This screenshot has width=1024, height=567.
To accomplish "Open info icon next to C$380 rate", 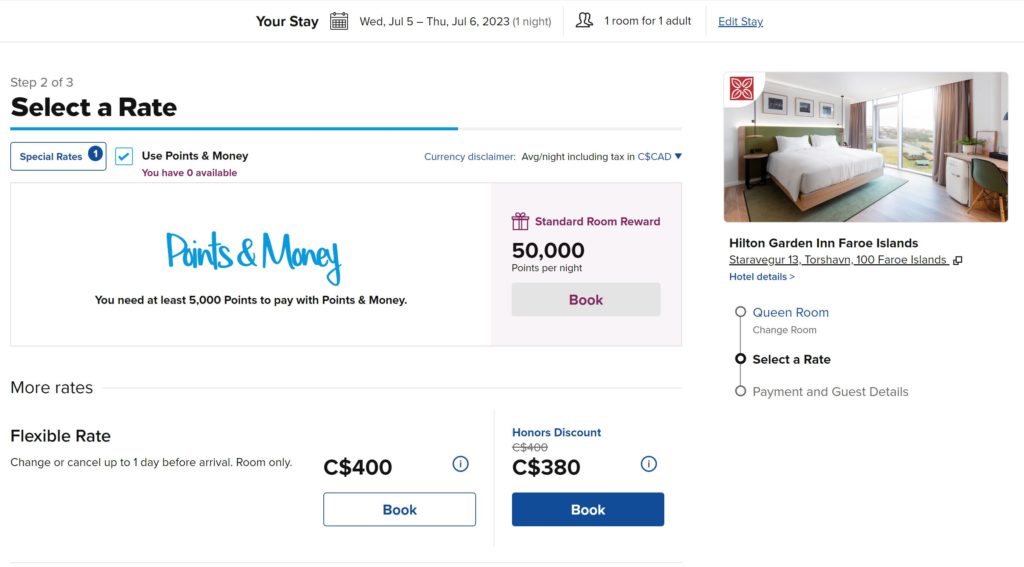I will click(648, 464).
